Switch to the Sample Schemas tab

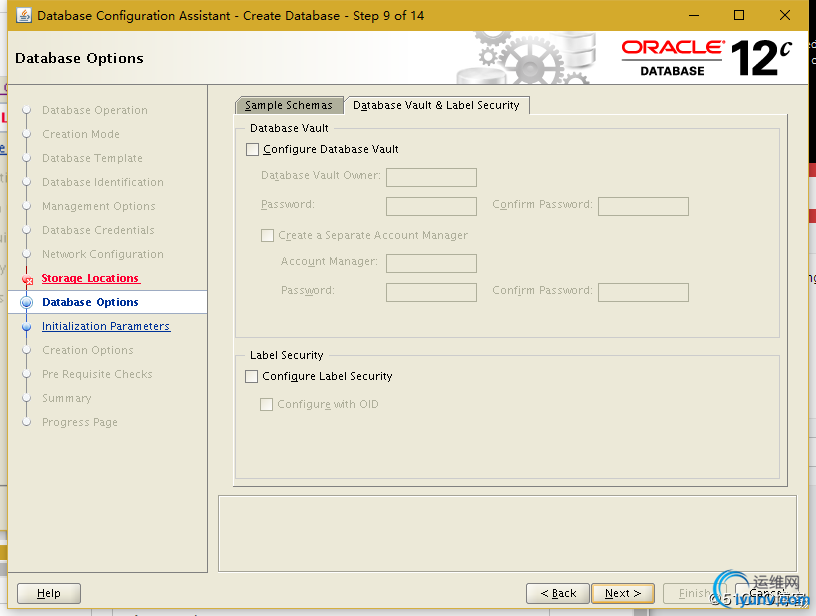coord(289,105)
